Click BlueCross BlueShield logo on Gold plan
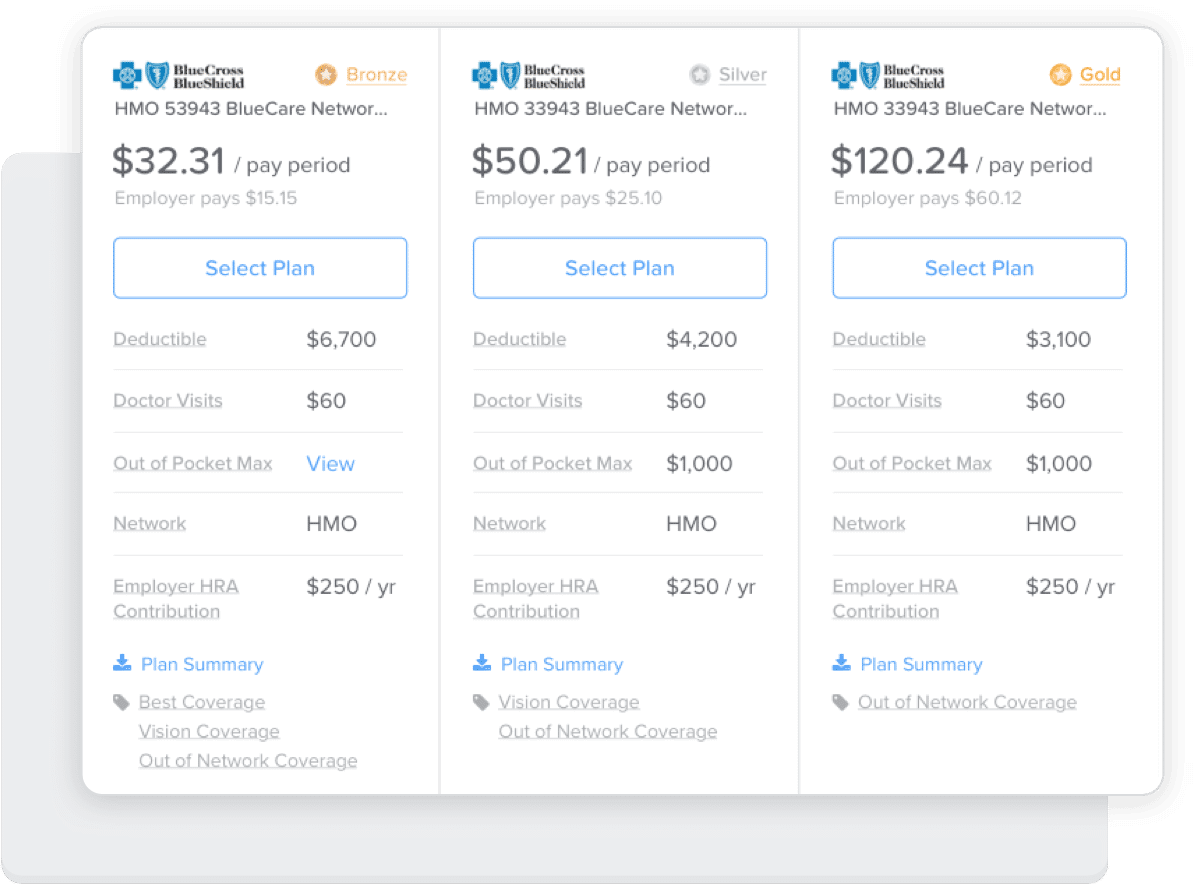The image size is (1194, 884). pos(888,76)
